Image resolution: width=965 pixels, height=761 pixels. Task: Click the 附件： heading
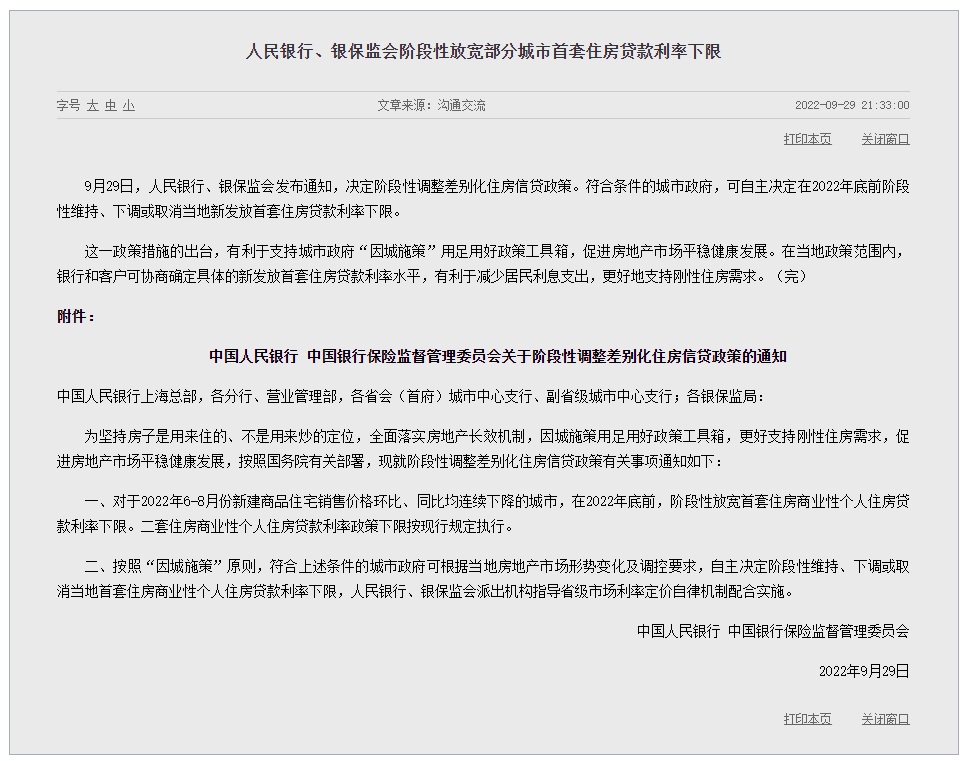pyautogui.click(x=76, y=316)
